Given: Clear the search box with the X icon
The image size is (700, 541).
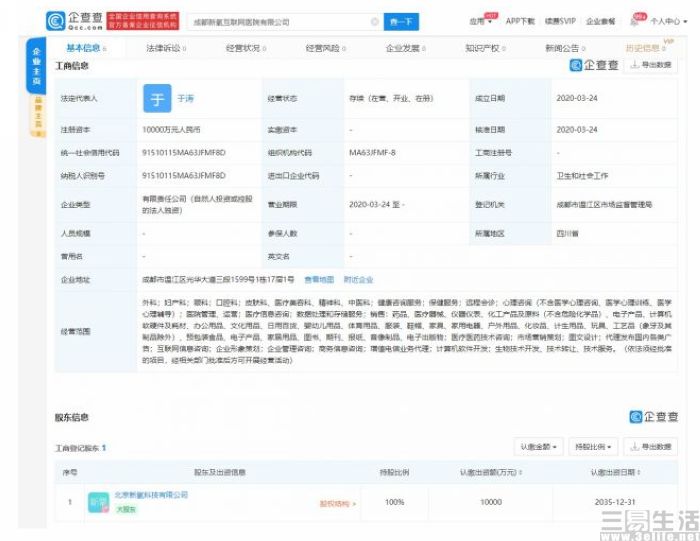Looking at the screenshot, I should click(375, 22).
